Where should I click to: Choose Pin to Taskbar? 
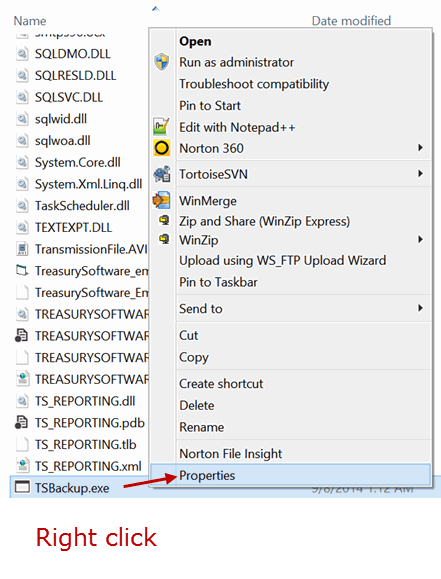tap(218, 282)
